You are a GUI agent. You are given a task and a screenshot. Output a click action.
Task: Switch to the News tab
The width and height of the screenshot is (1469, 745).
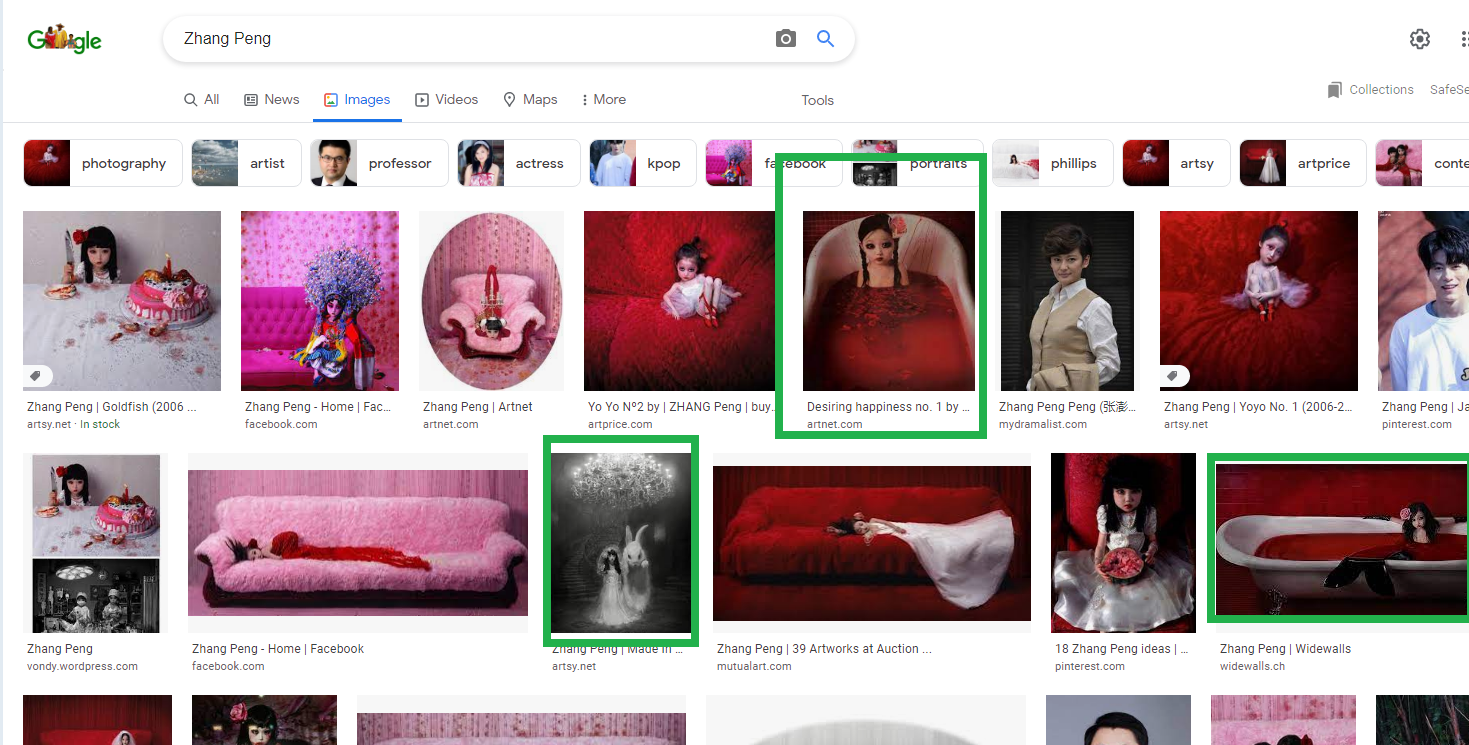click(272, 99)
